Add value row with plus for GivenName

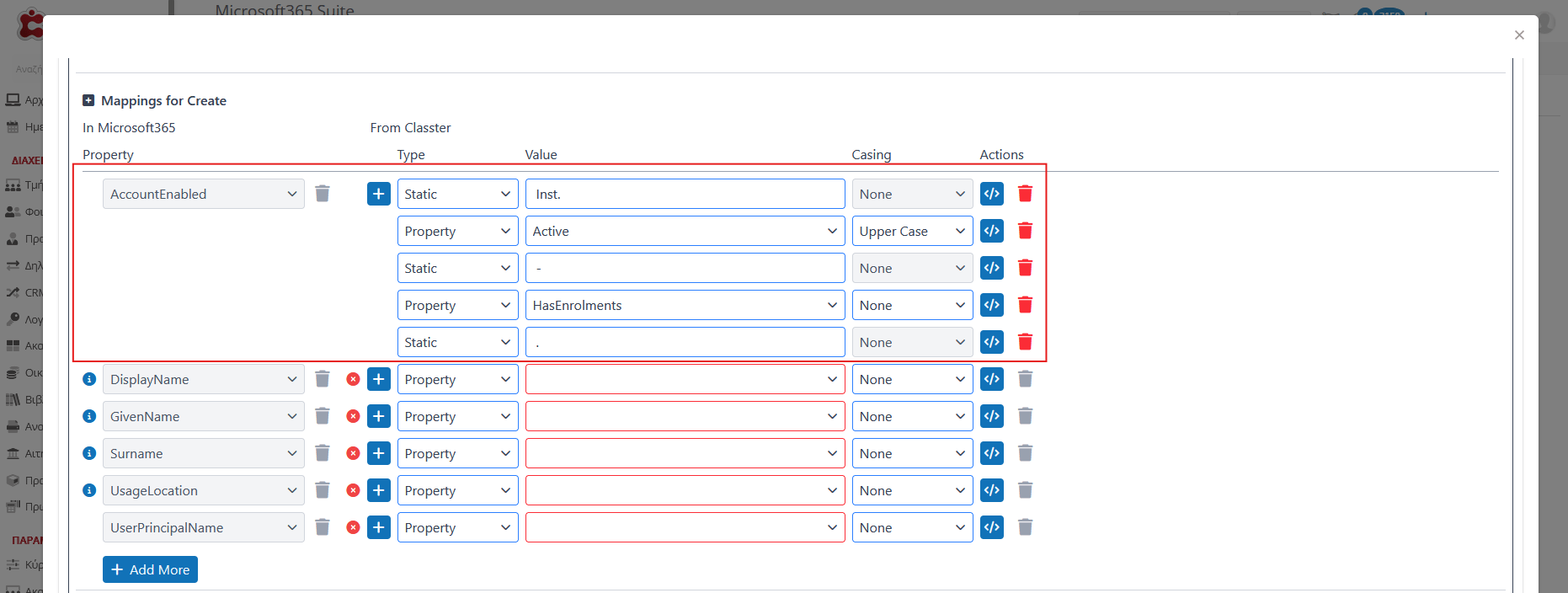[379, 416]
